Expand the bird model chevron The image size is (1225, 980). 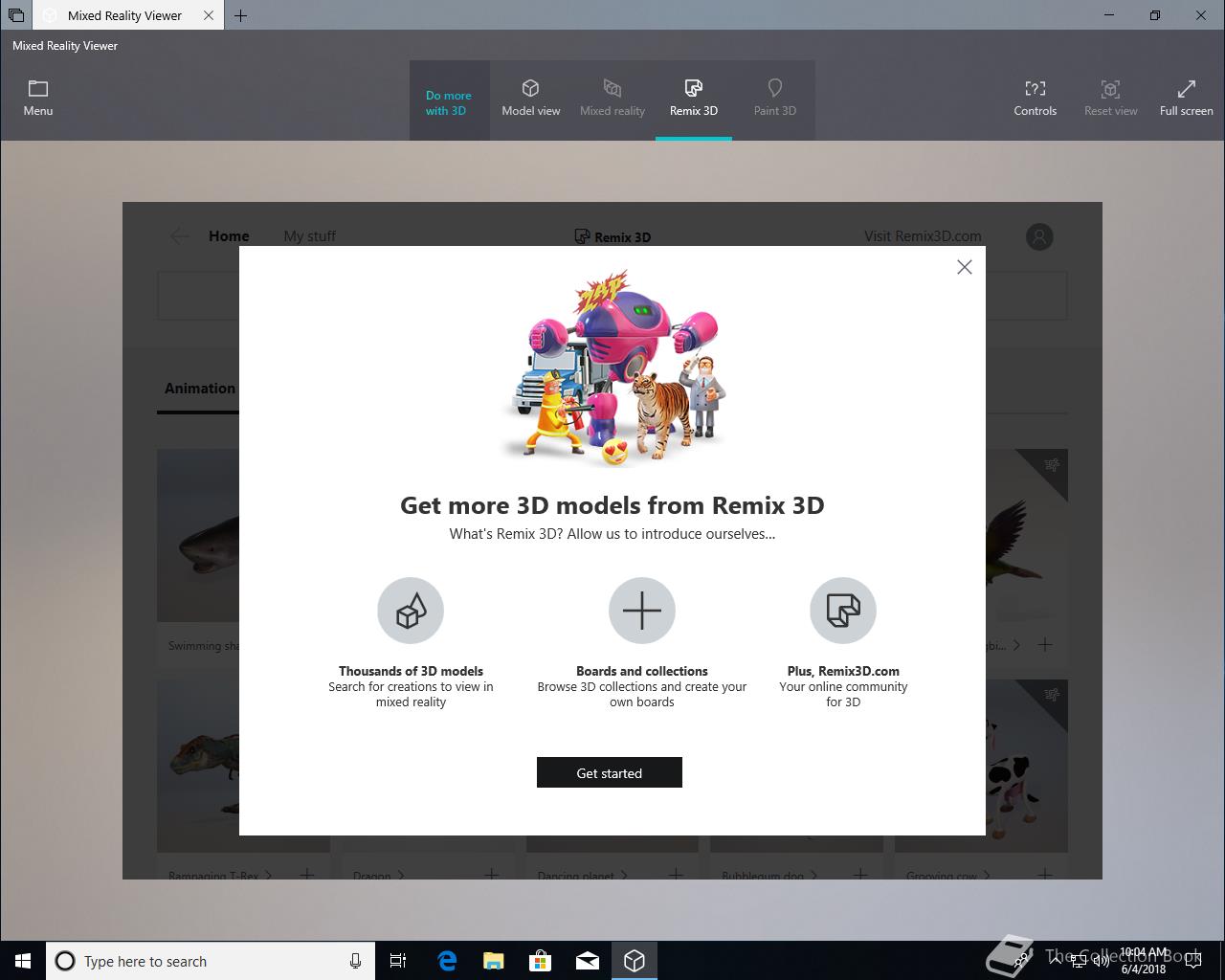pyautogui.click(x=1016, y=645)
